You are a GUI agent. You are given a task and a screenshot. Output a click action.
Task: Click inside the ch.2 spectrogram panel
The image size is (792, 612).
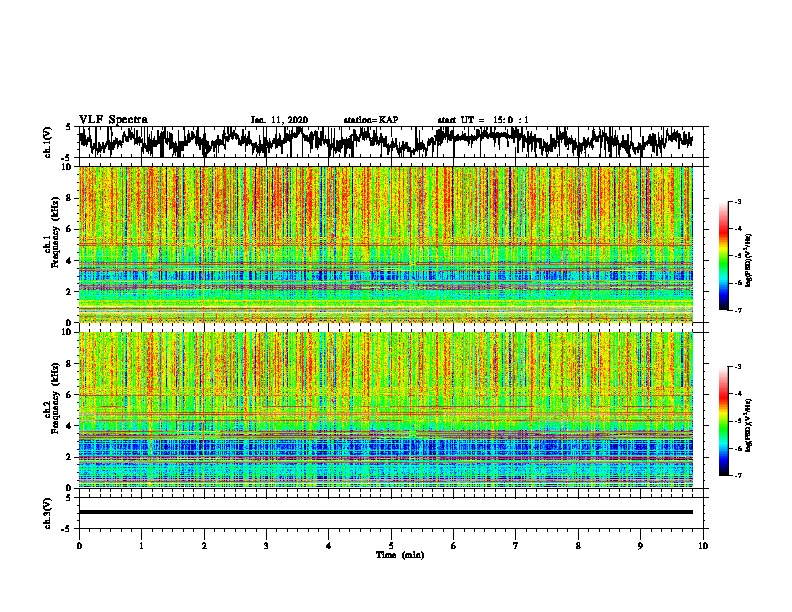point(385,410)
